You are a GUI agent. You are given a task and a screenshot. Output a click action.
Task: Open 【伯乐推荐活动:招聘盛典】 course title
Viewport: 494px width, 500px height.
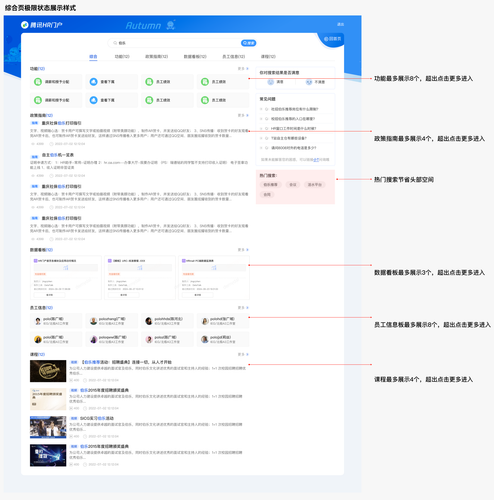pos(127,362)
